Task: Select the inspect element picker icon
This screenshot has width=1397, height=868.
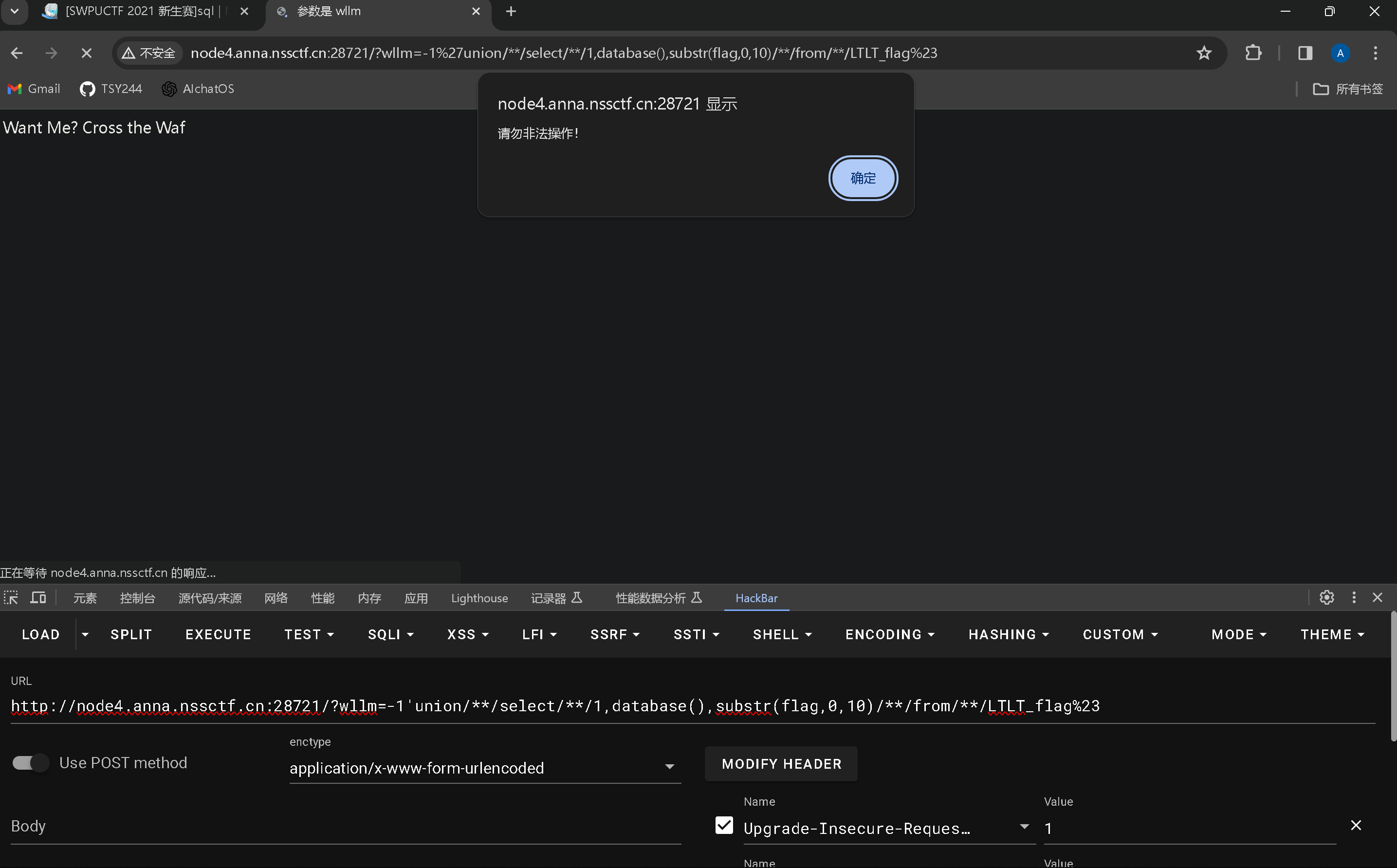Action: (x=11, y=598)
